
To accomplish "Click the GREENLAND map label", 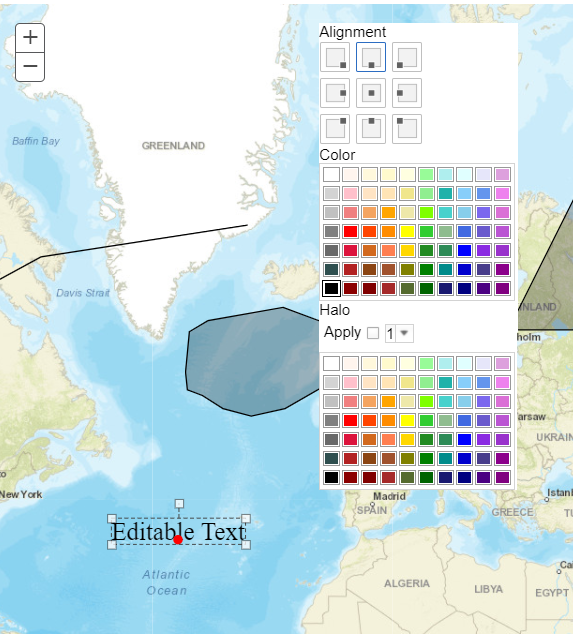I will [173, 146].
